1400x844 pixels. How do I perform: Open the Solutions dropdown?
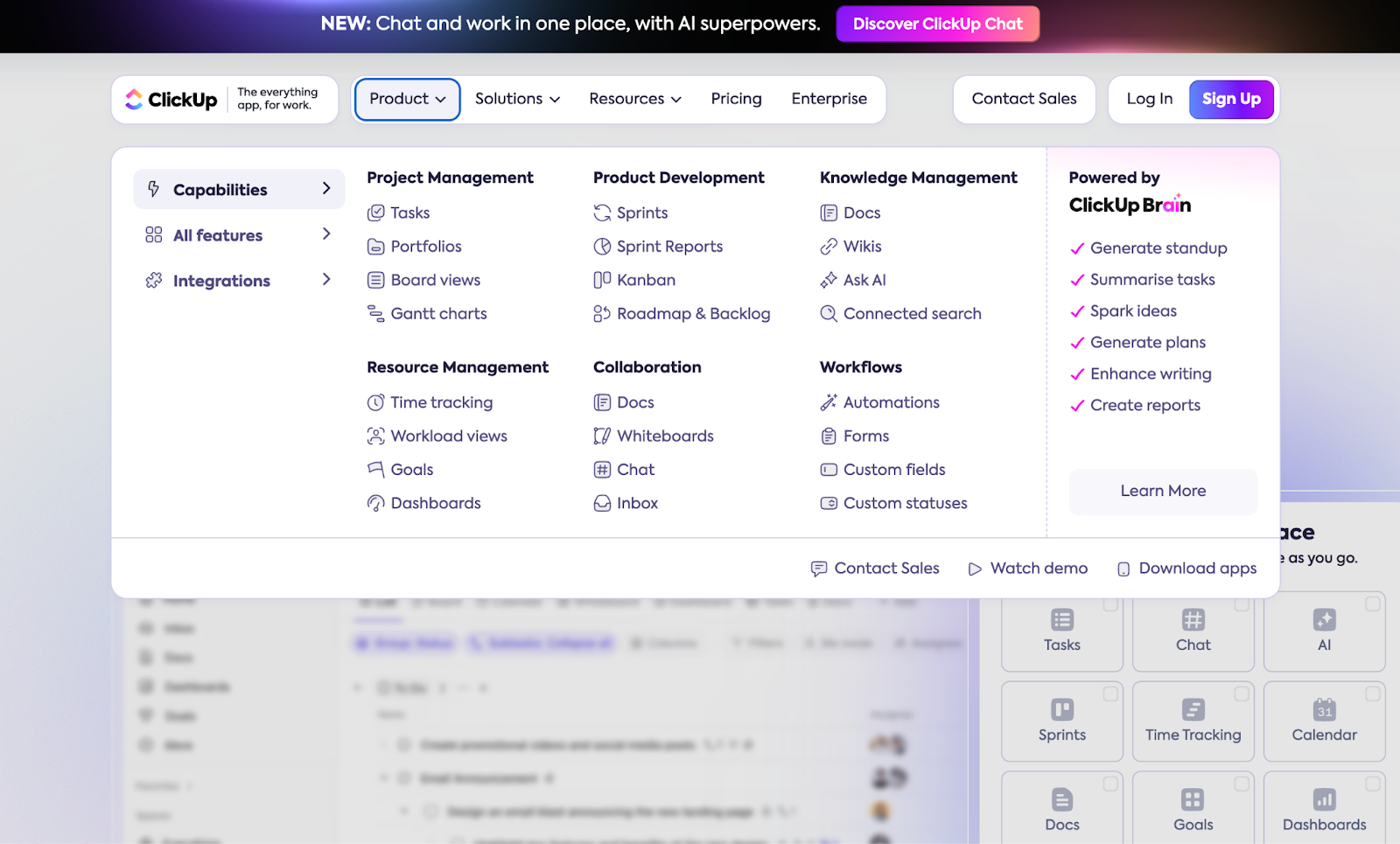pyautogui.click(x=517, y=99)
